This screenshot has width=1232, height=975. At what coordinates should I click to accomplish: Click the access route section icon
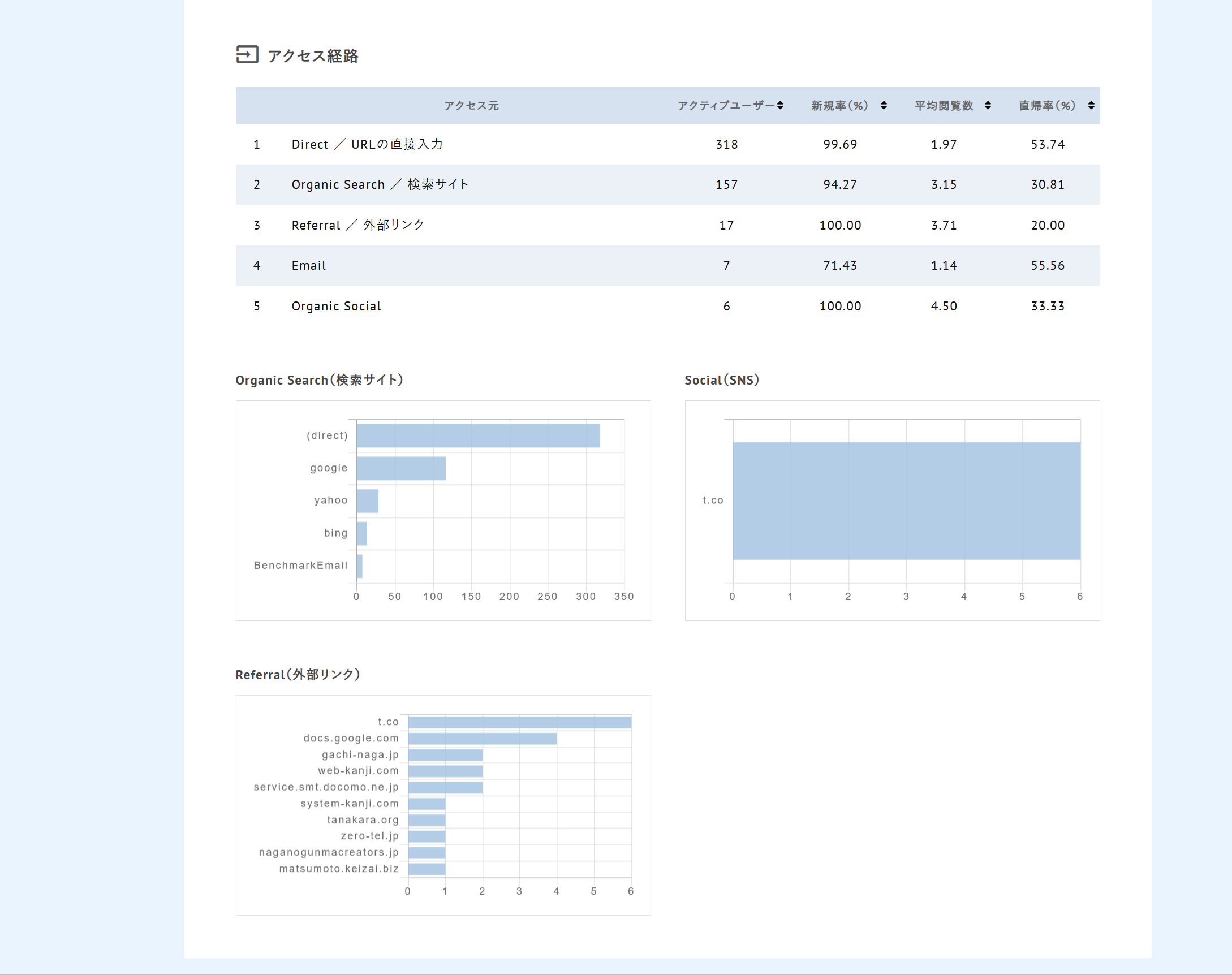coord(247,55)
